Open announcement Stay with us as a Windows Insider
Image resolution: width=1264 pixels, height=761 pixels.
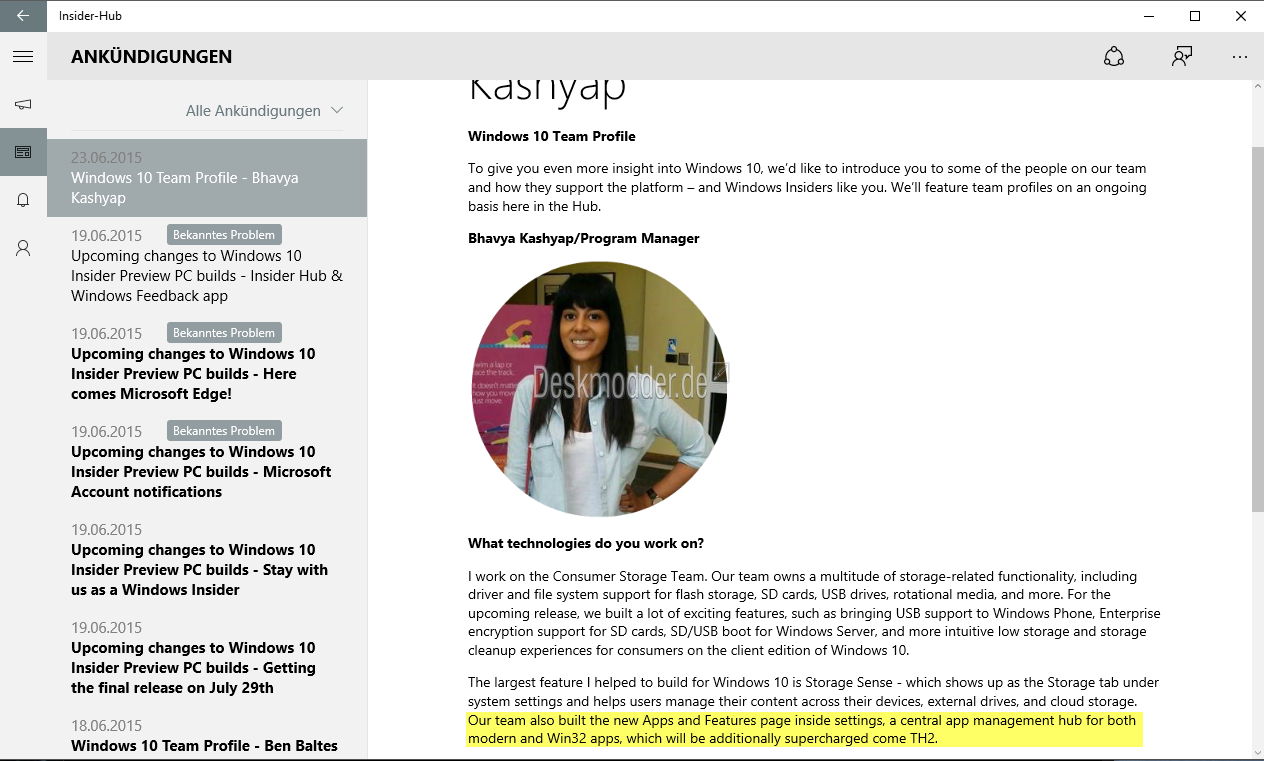coord(207,560)
